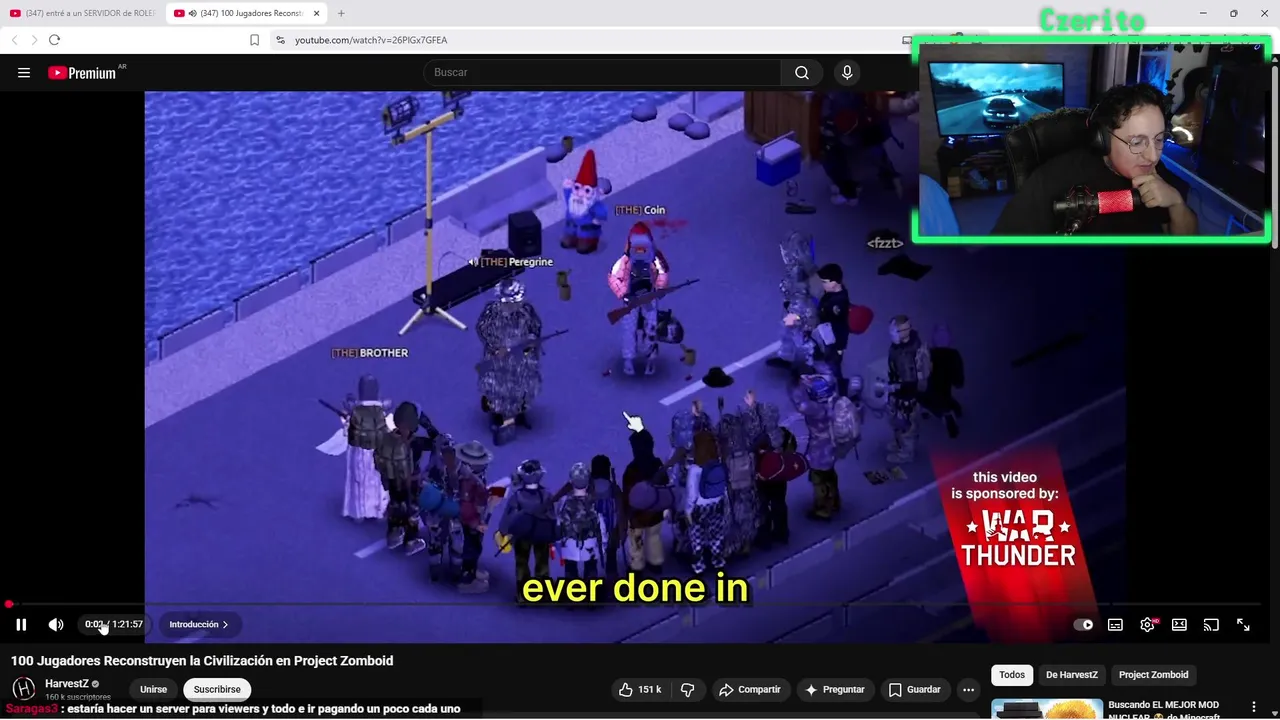Viewport: 1280px width, 720px height.
Task: Dislike the video
Action: click(687, 689)
